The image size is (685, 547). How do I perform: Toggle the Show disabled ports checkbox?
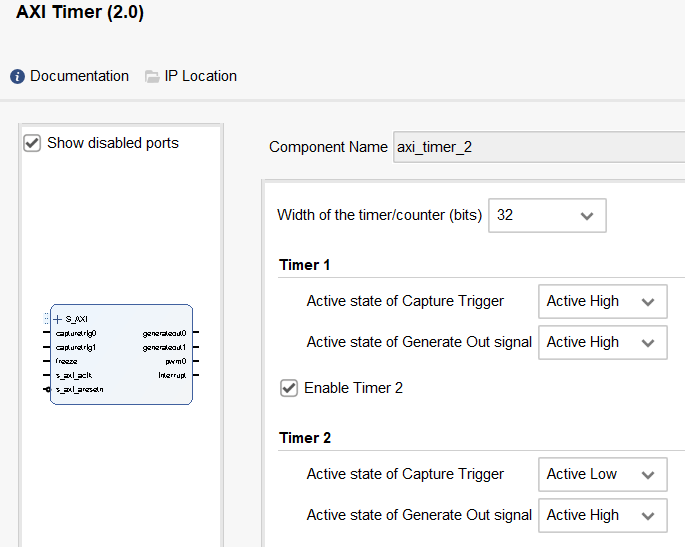32,143
